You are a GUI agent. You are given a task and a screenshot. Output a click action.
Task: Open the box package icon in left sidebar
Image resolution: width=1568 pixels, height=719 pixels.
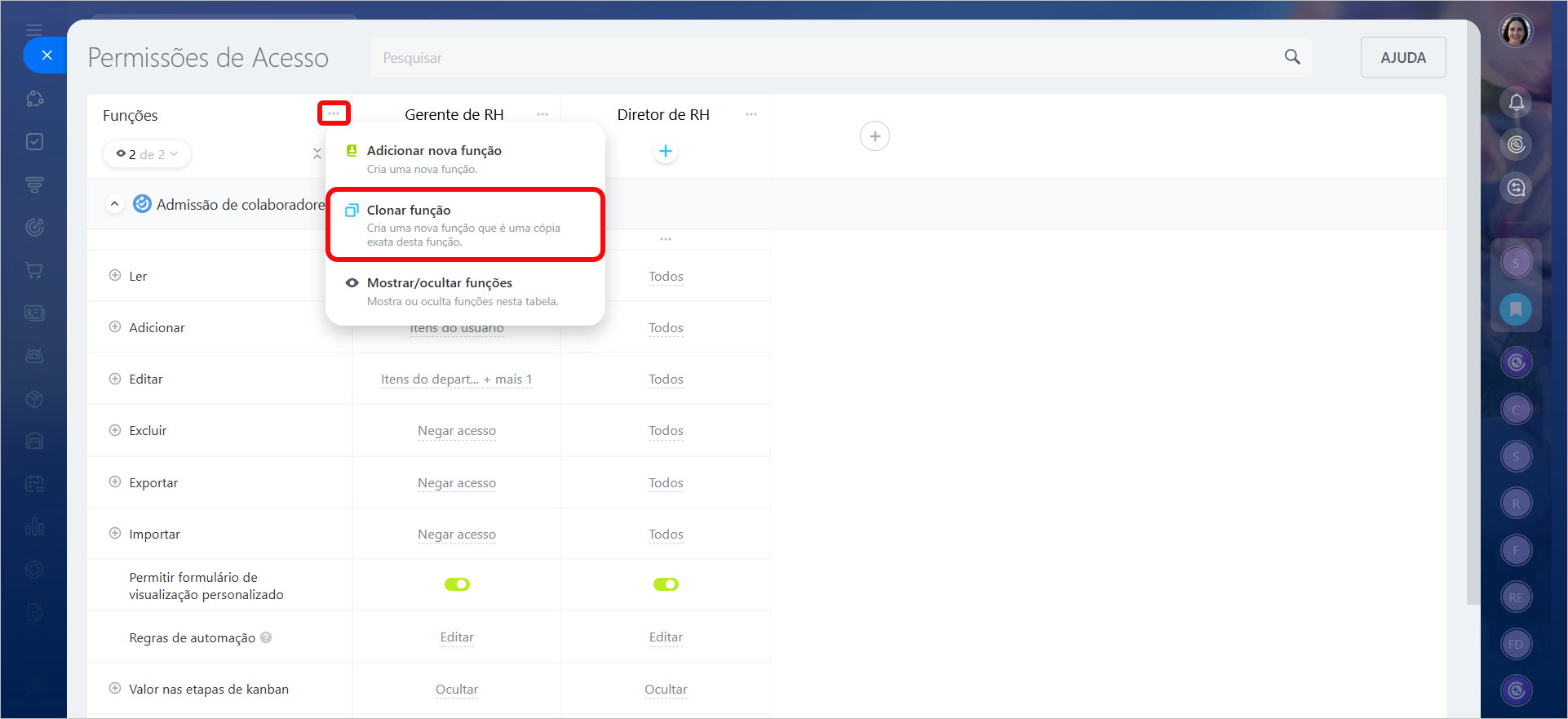(x=34, y=398)
